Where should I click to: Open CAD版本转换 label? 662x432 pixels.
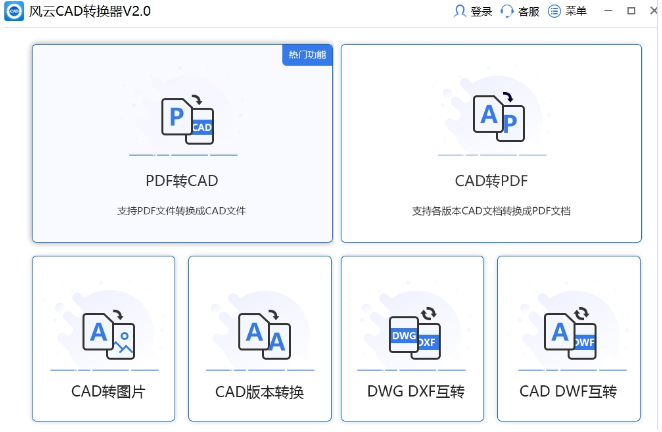(x=259, y=392)
